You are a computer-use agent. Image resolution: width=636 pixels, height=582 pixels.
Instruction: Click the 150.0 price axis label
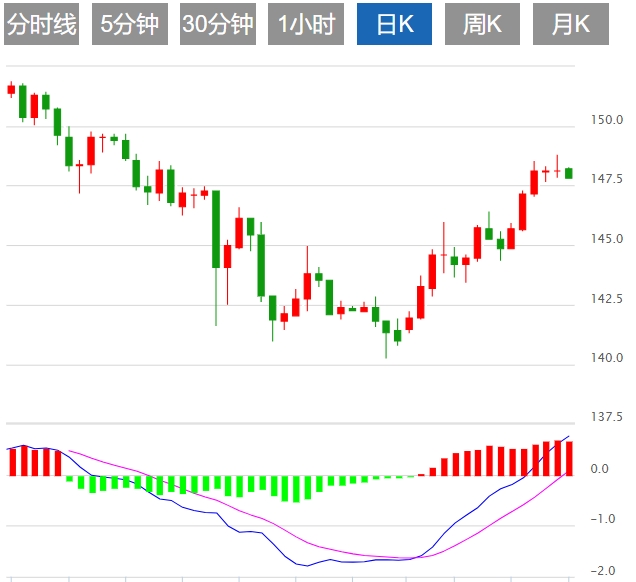click(607, 121)
